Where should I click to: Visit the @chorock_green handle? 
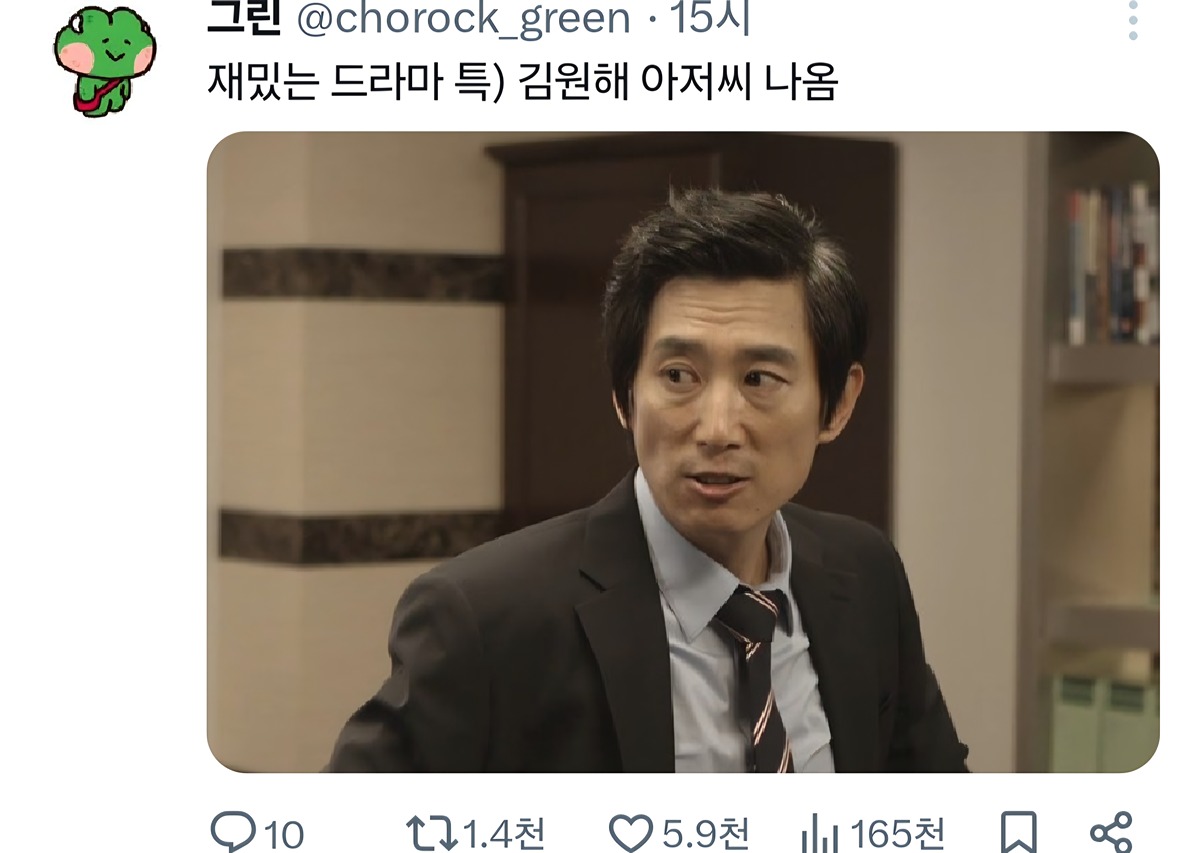pyautogui.click(x=465, y=18)
